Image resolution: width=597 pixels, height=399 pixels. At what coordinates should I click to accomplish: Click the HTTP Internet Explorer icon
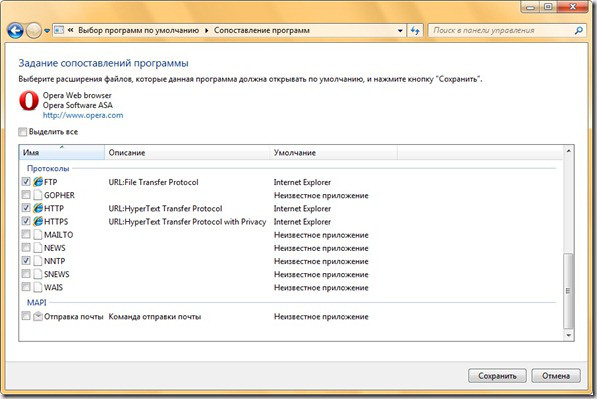click(x=38, y=208)
